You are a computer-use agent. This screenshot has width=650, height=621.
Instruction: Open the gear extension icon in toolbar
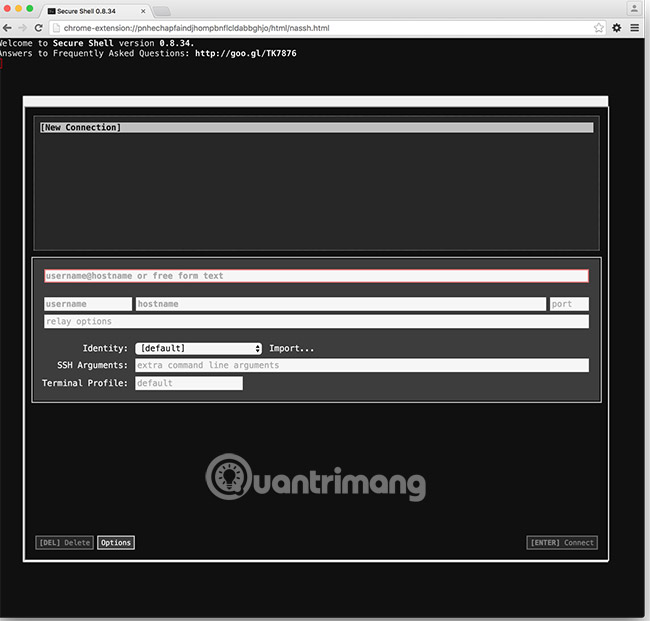(x=617, y=28)
